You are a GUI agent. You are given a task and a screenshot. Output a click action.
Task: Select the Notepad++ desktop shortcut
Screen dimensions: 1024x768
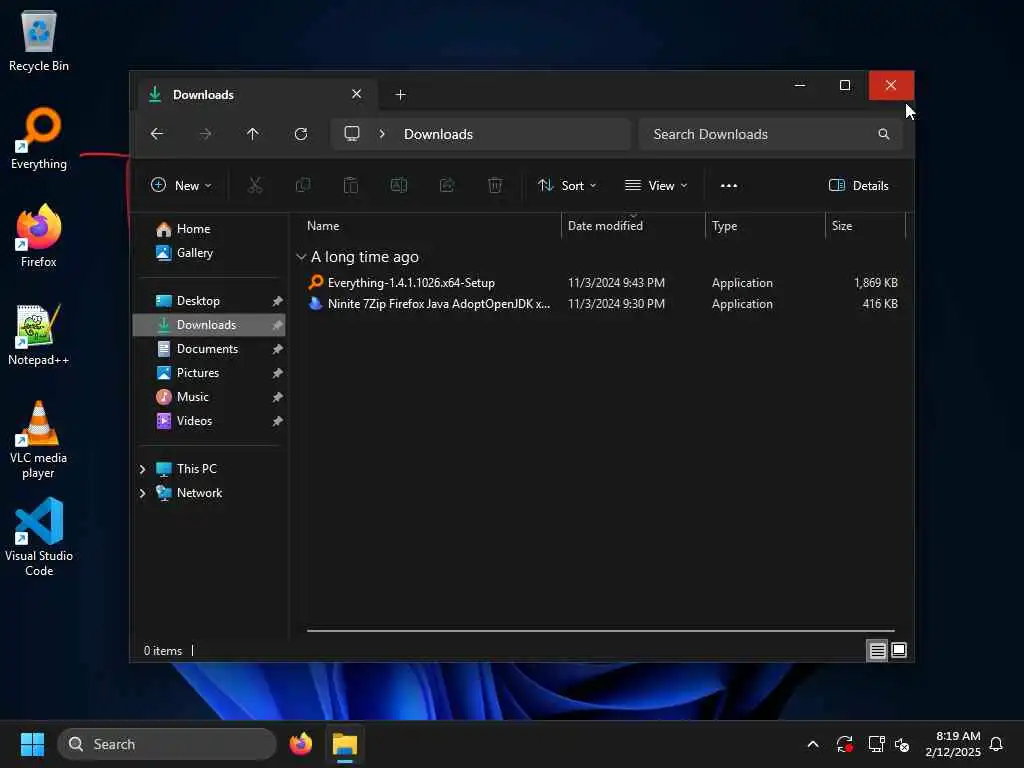tap(39, 335)
